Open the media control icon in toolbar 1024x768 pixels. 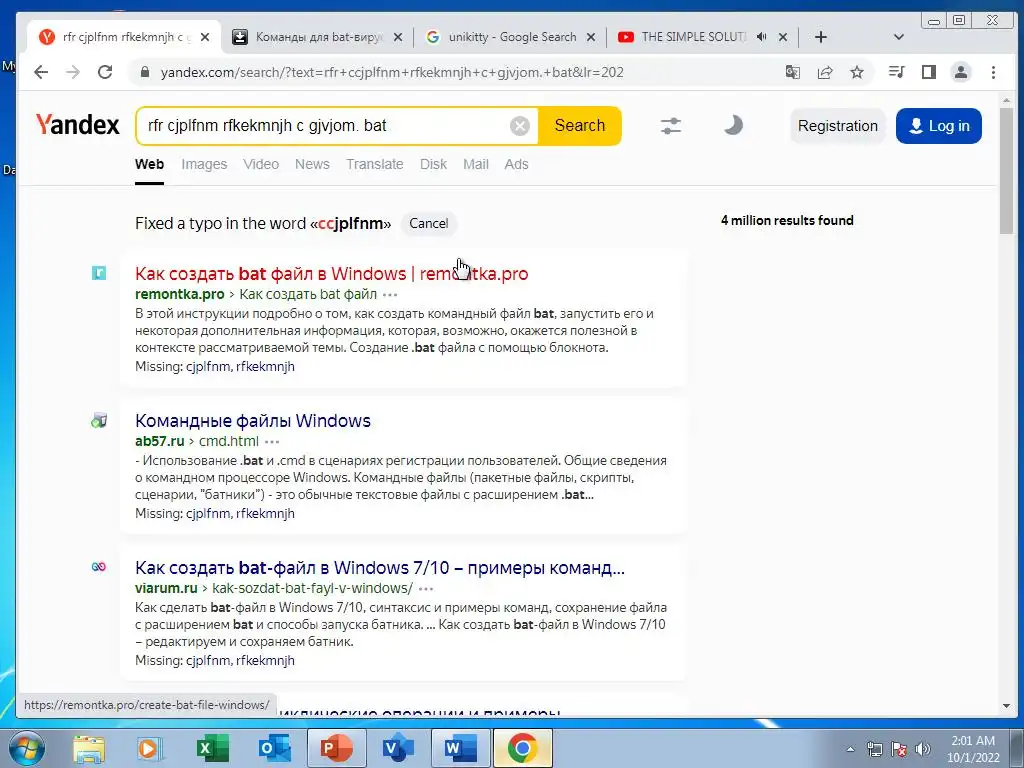coord(897,72)
